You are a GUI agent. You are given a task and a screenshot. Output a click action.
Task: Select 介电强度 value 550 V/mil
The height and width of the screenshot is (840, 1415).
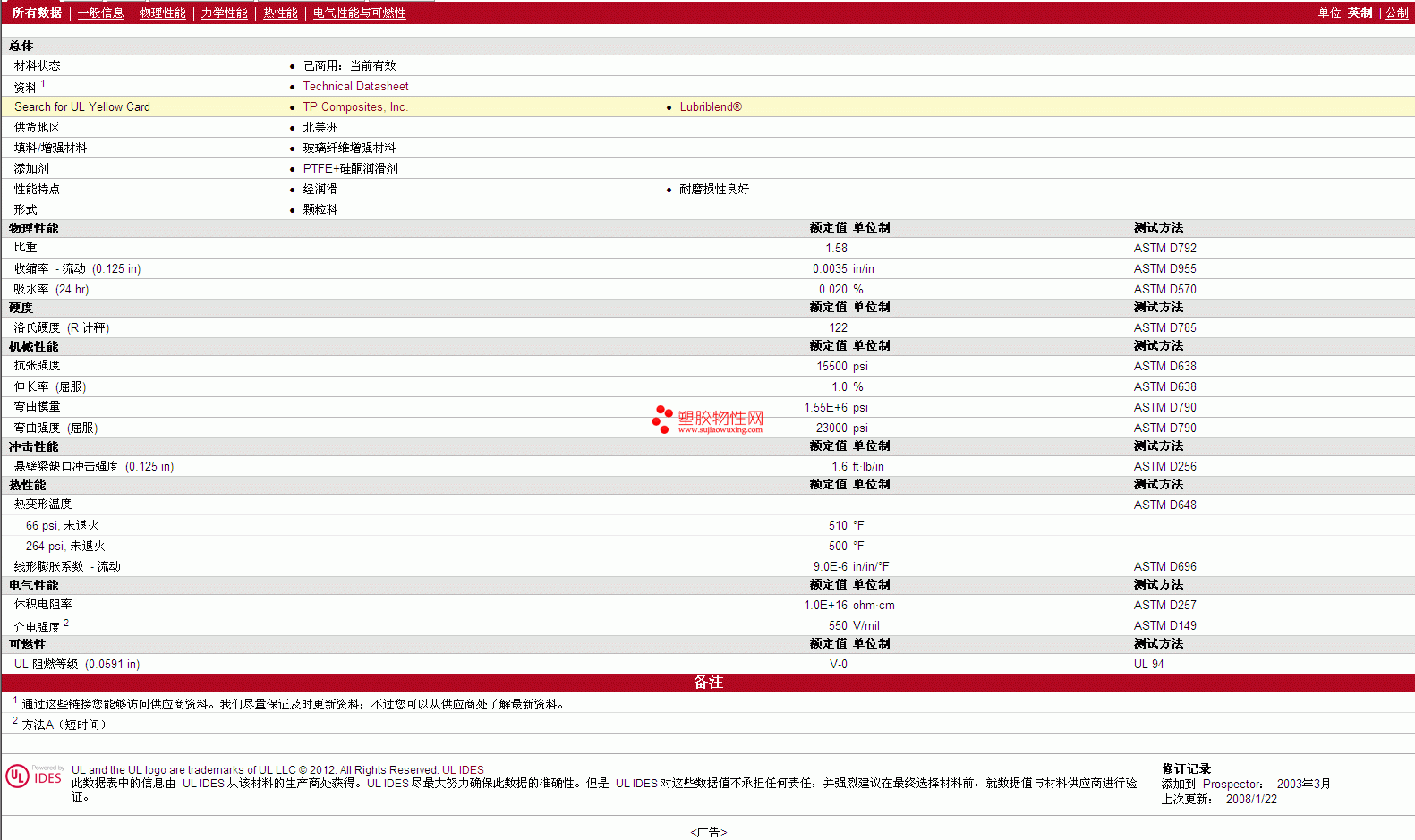[854, 626]
